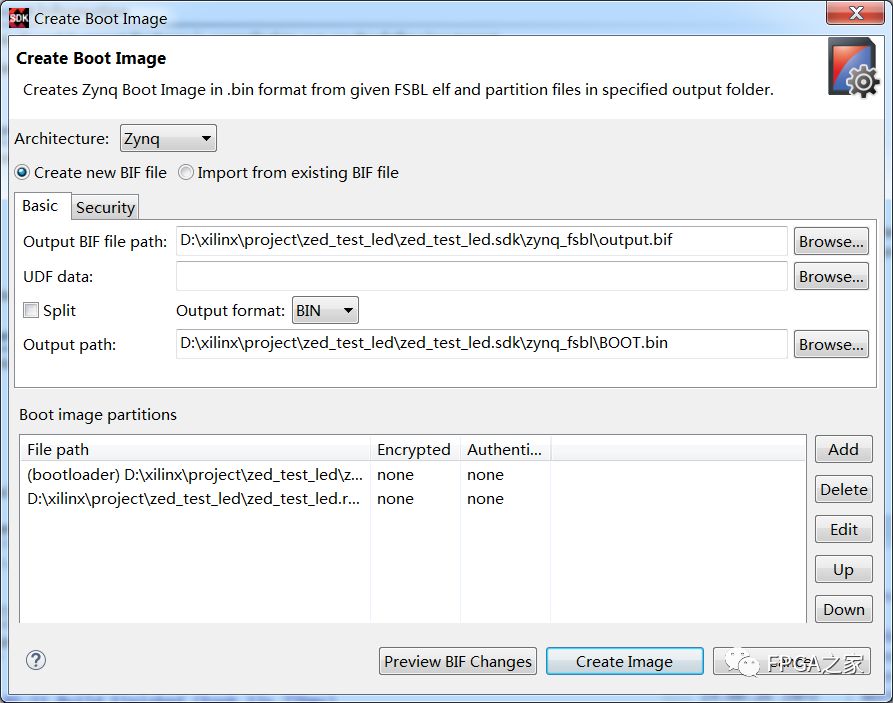Click the File path column header
Image resolution: width=893 pixels, height=703 pixels.
[195, 449]
